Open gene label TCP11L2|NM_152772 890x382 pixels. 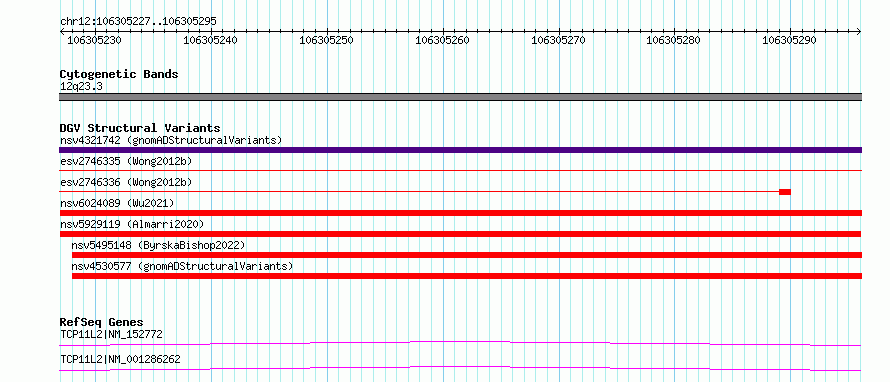click(x=111, y=335)
